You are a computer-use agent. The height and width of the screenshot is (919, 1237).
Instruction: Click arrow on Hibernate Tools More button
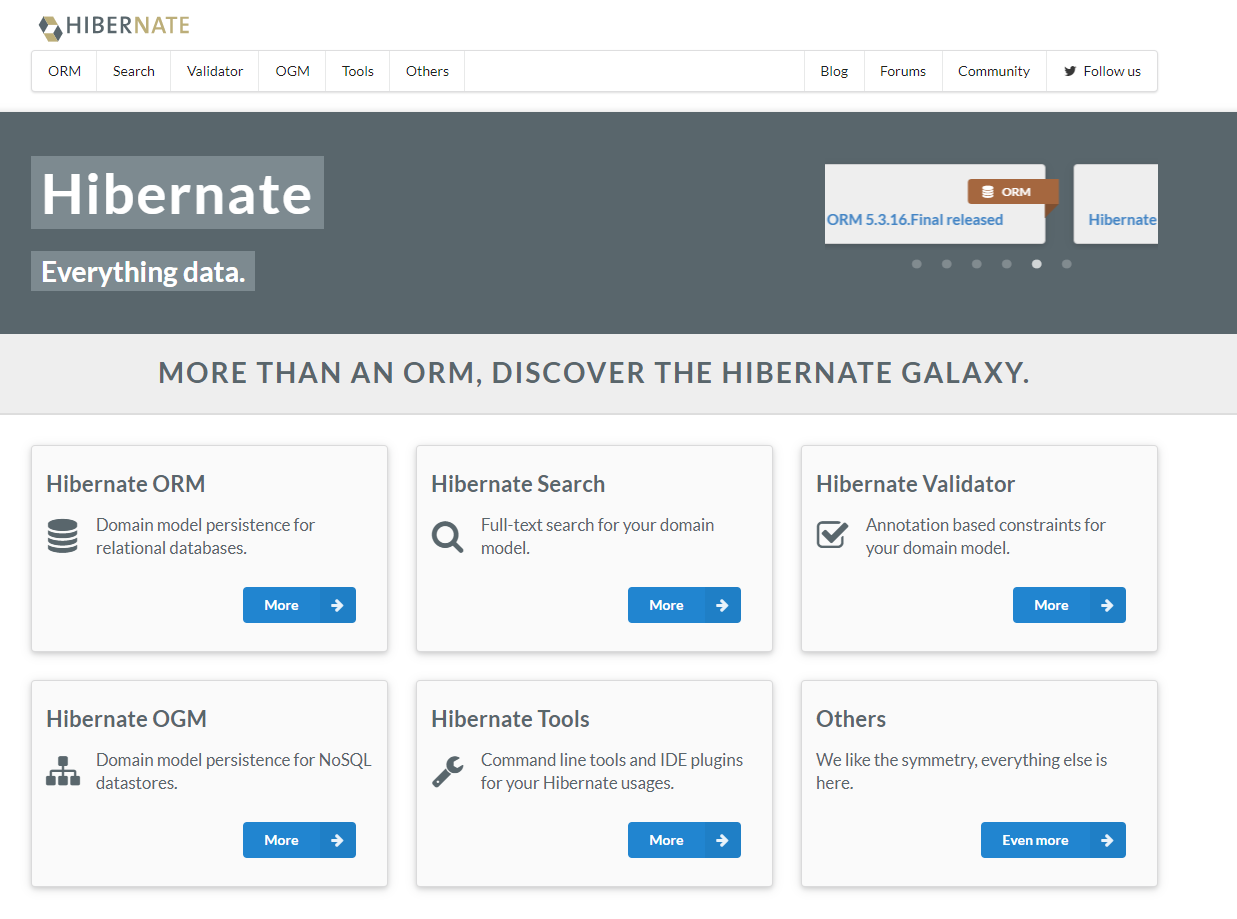722,840
